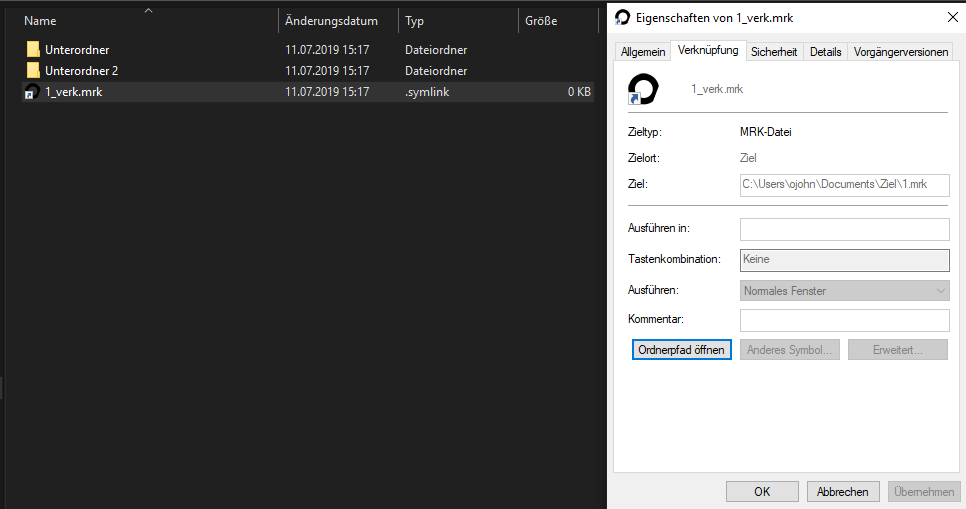Click the sort arrow above Name column
Viewport: 966px width, 509px height.
pos(148,10)
